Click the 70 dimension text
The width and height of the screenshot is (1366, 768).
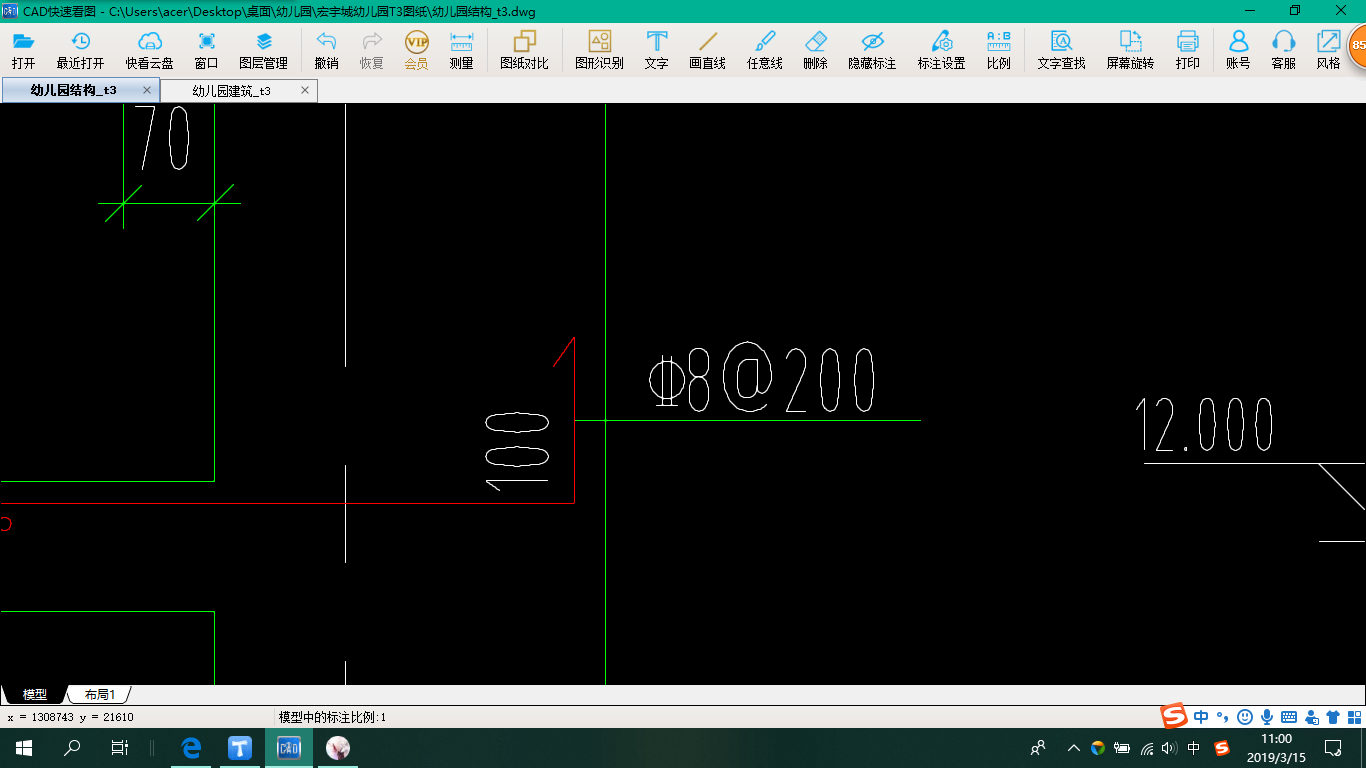162,137
